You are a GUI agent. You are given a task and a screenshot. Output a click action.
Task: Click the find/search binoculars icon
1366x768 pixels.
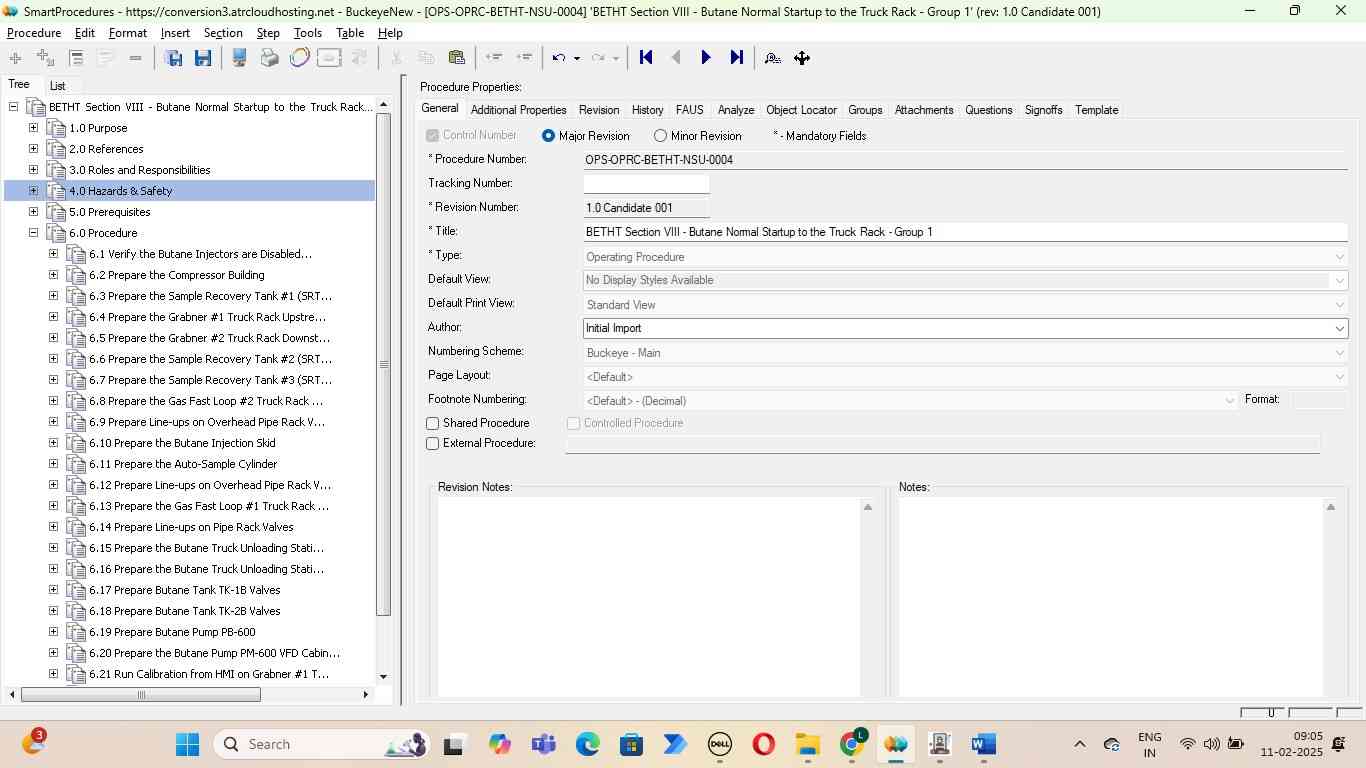(x=772, y=58)
